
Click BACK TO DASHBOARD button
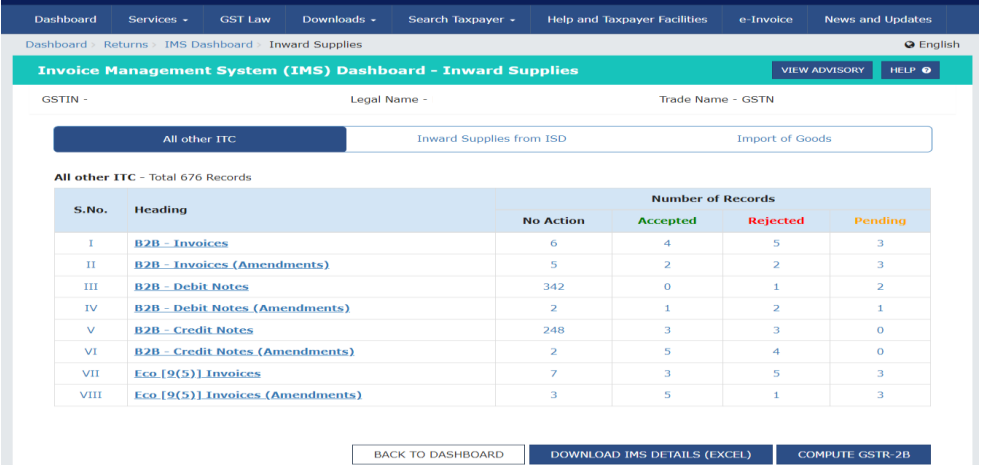(x=438, y=454)
